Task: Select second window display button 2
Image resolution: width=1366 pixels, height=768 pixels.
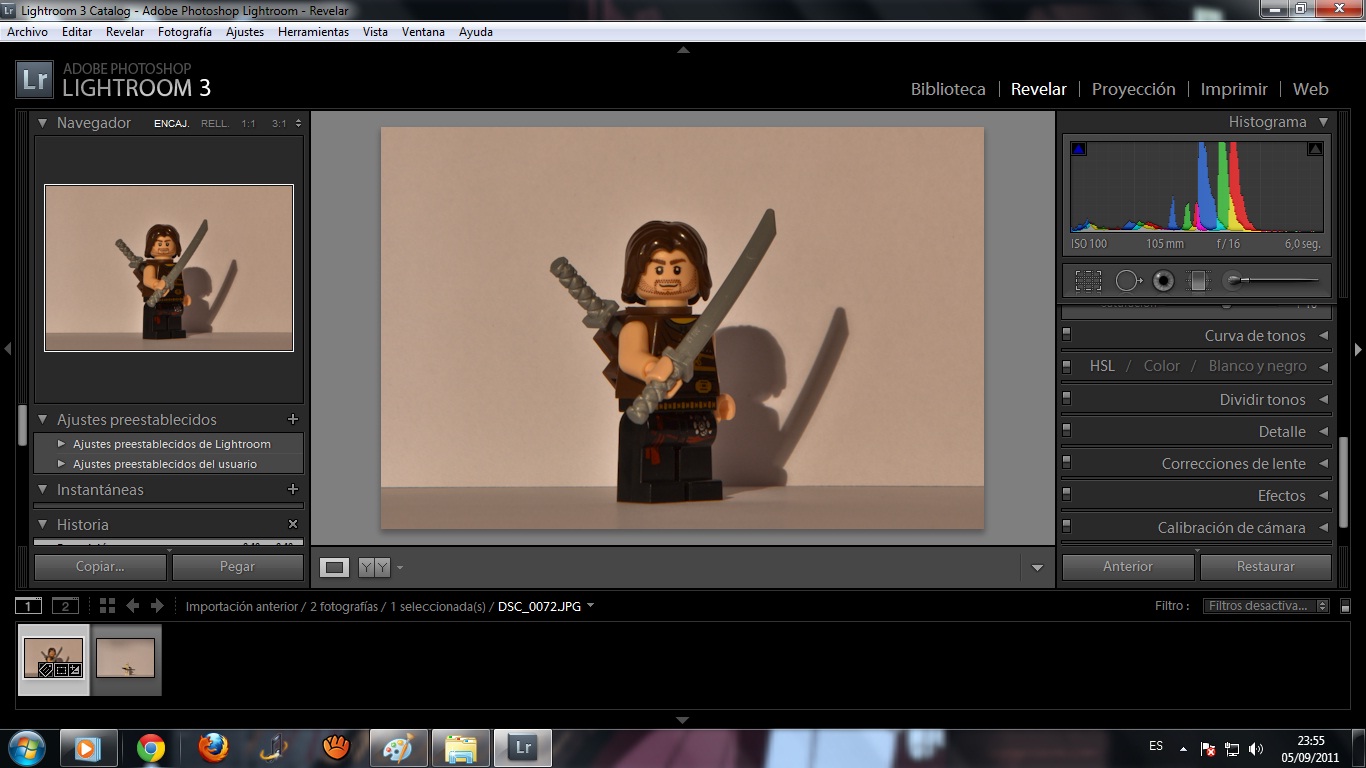Action: [x=65, y=606]
